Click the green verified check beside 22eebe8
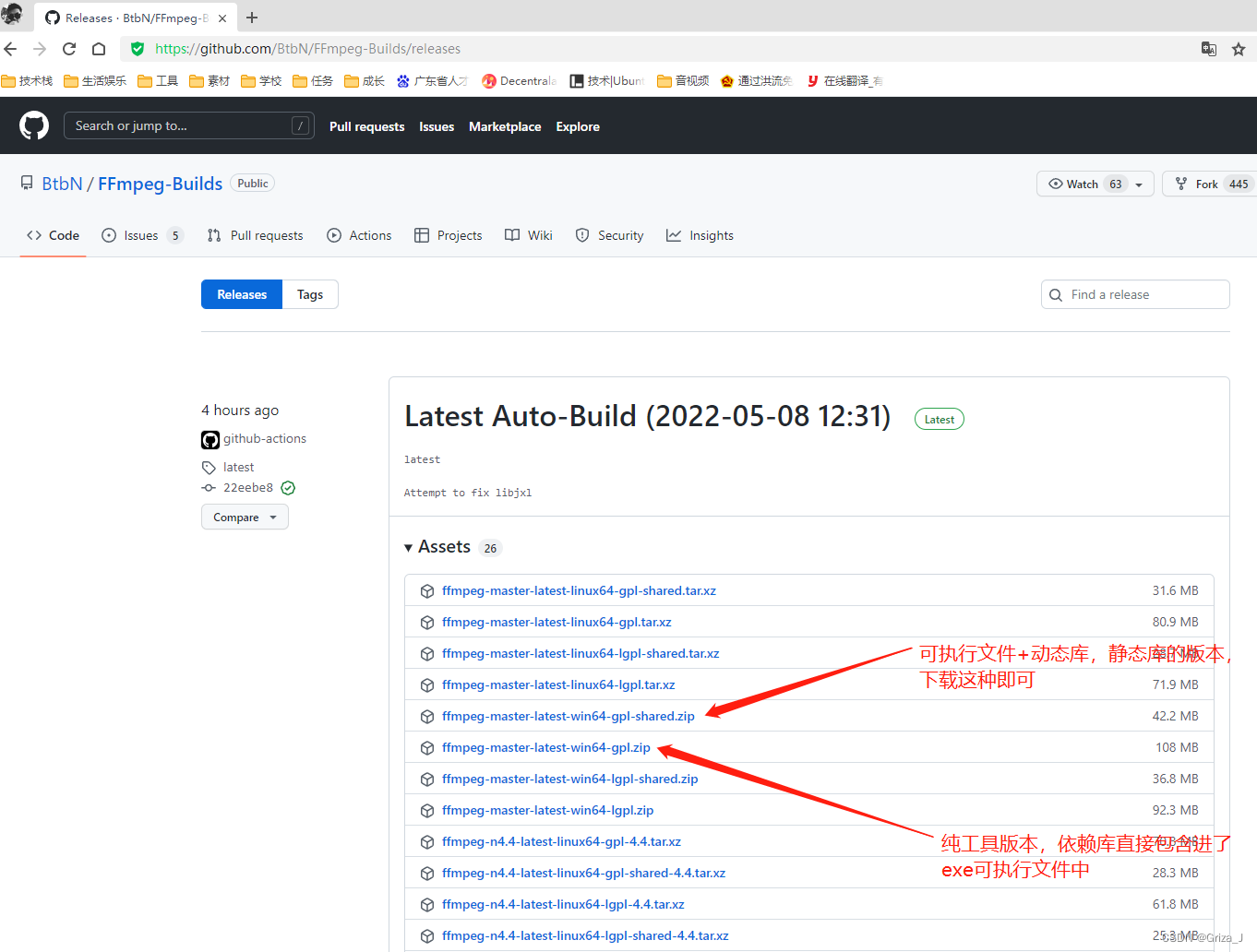Screen dimensions: 1257x952 click(x=288, y=488)
